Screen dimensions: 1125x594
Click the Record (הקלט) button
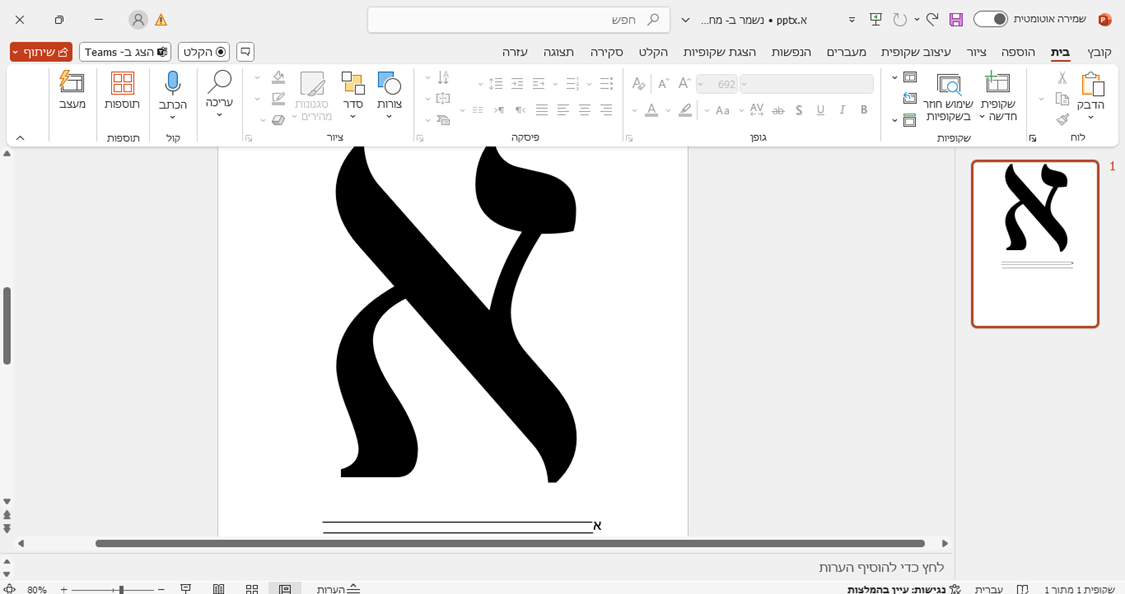click(203, 52)
